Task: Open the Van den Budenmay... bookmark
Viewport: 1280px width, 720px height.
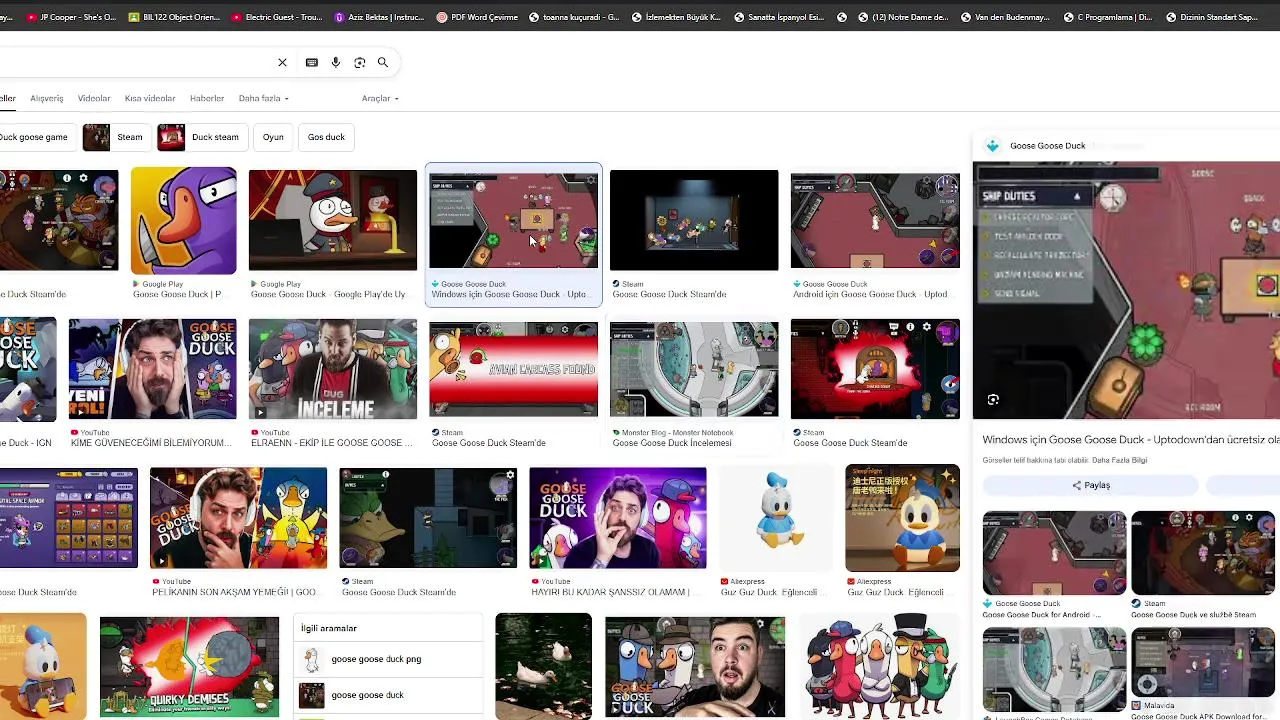Action: (1006, 17)
